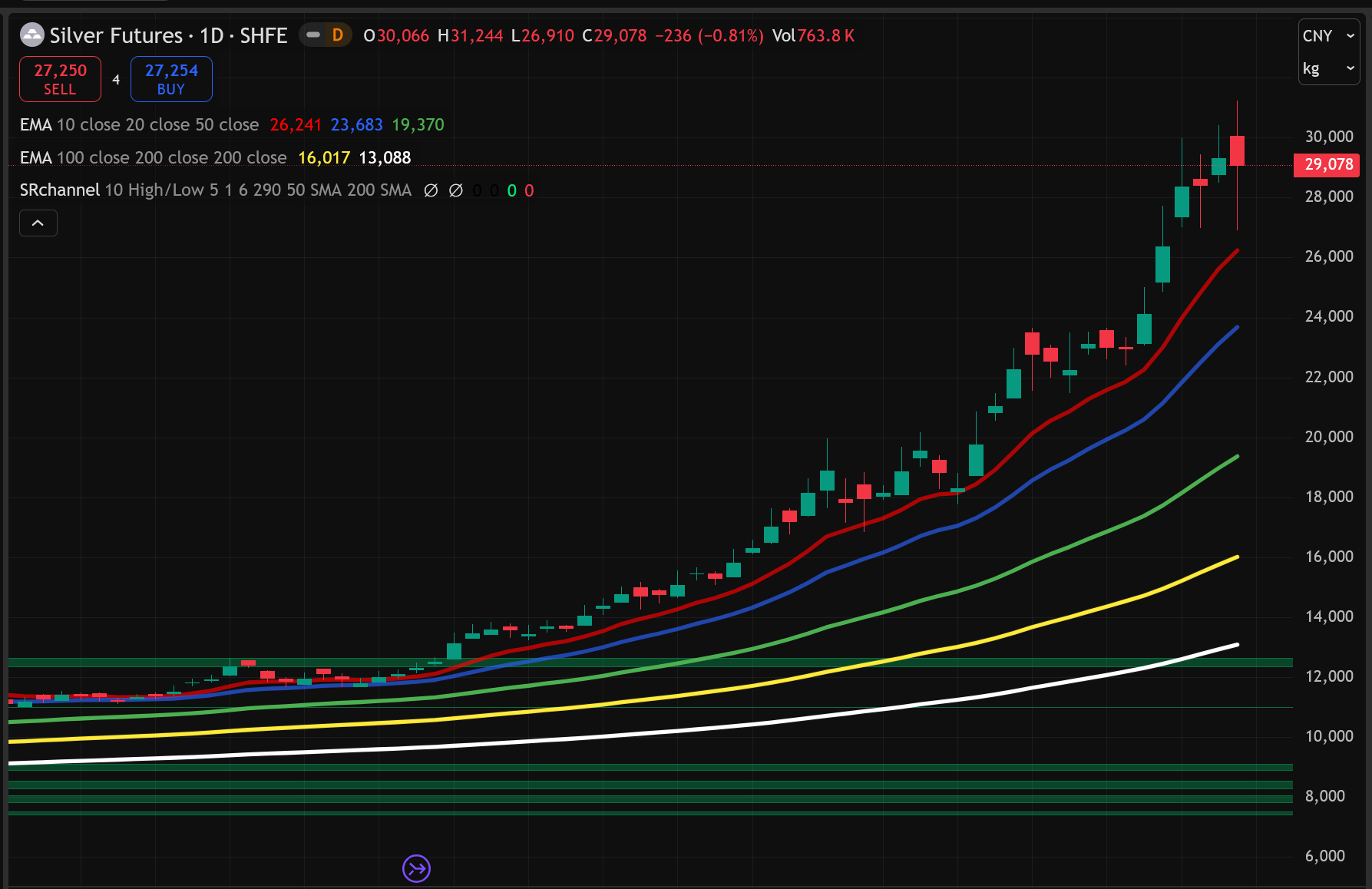Open the CNY currency dropdown
The width and height of the screenshot is (1372, 889).
point(1328,36)
